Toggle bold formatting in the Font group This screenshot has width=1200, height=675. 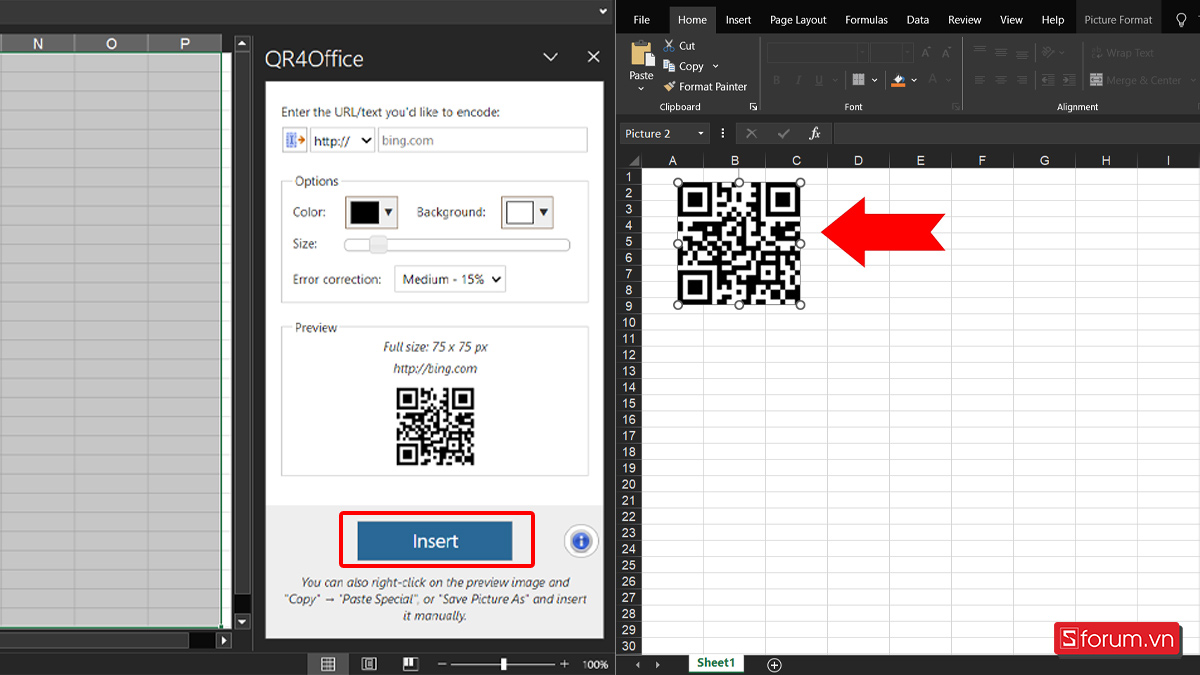coord(777,79)
